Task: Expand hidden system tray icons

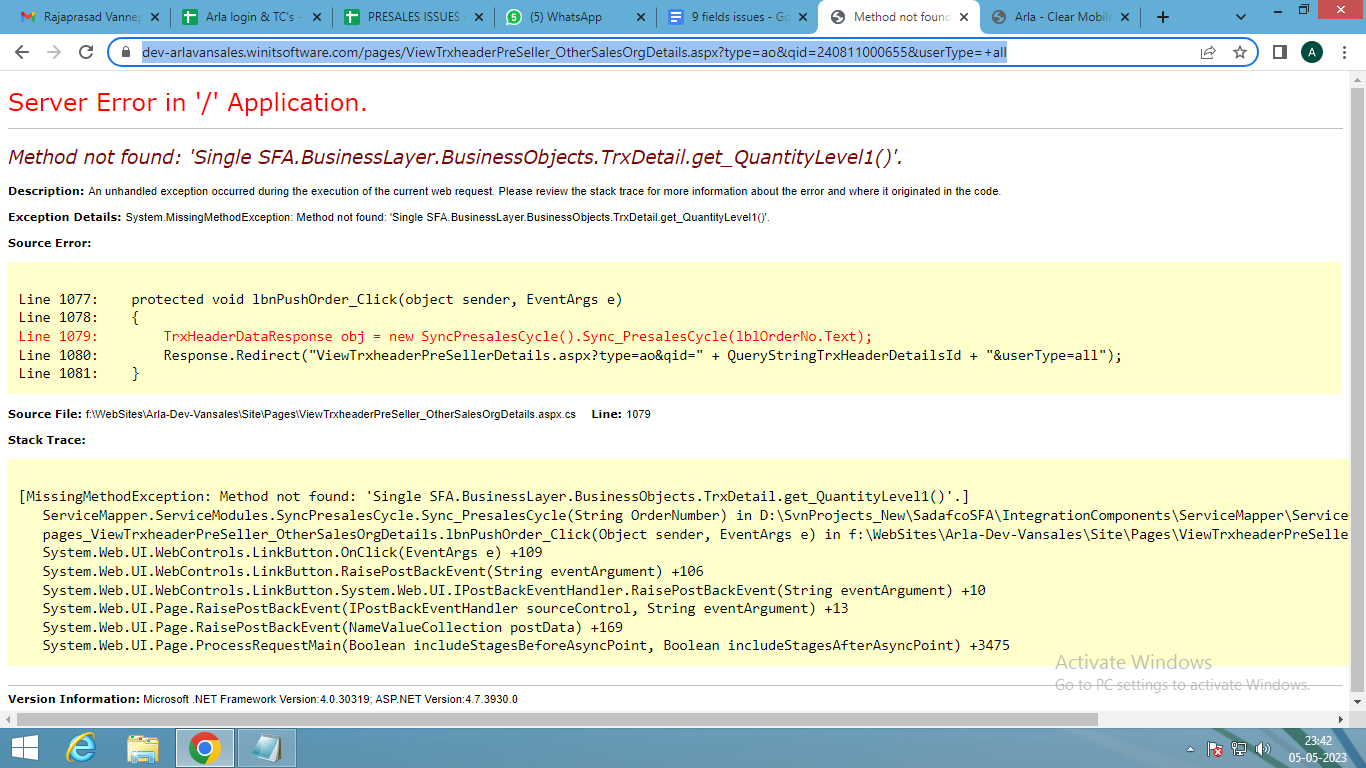Action: (1190, 748)
